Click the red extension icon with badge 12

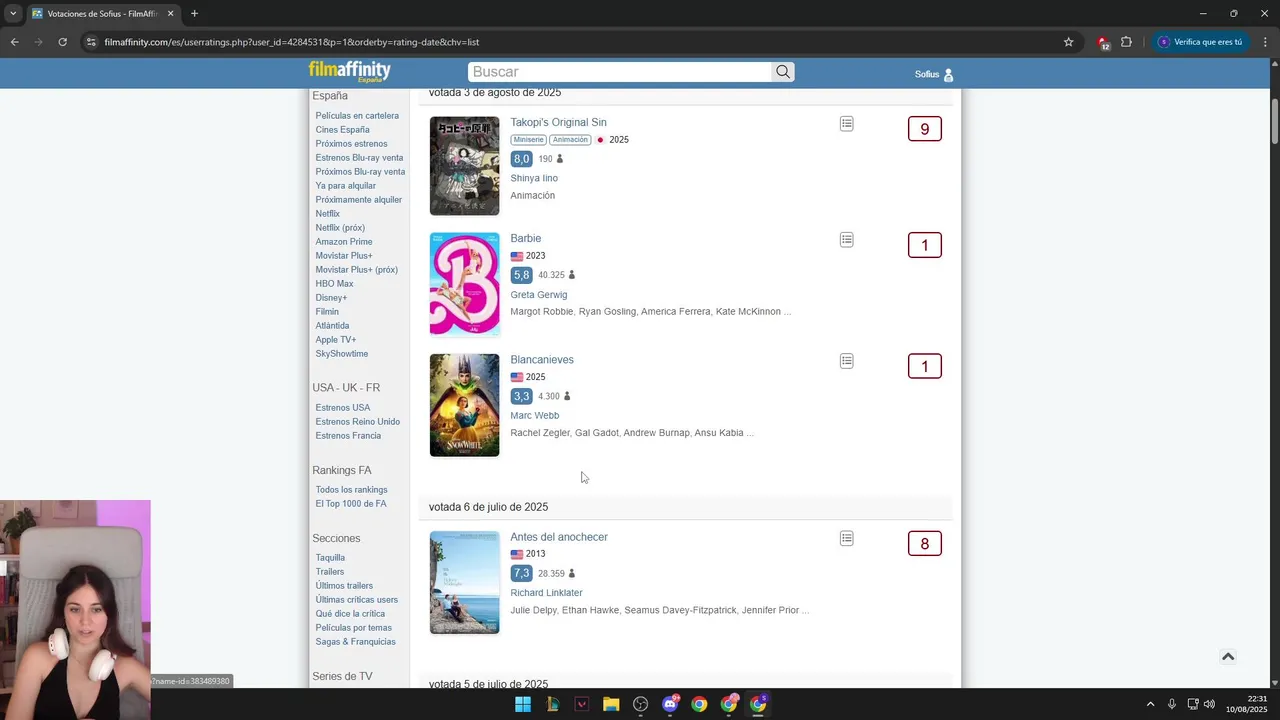point(1102,43)
